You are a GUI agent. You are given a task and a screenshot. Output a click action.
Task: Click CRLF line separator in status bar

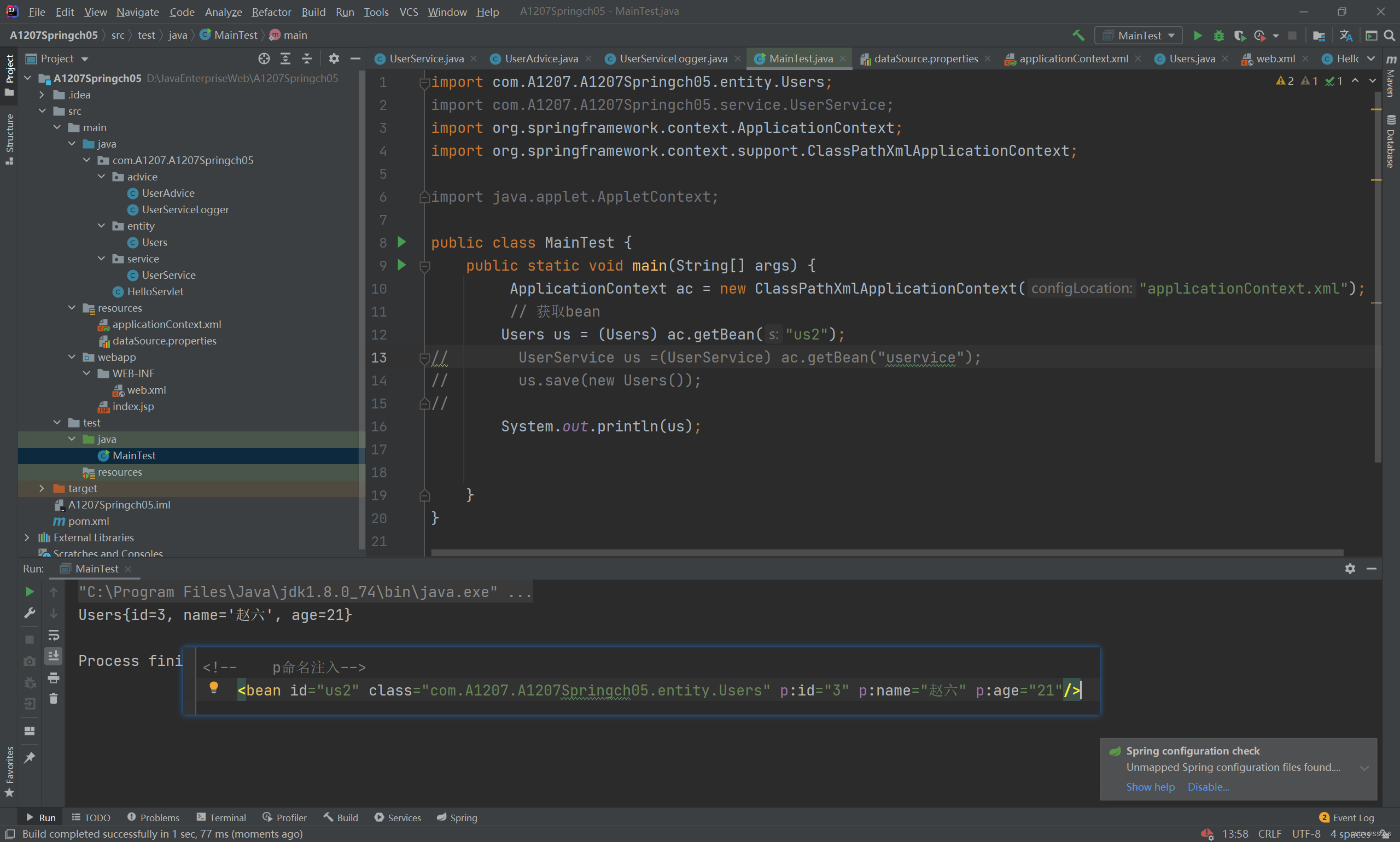[x=1269, y=833]
